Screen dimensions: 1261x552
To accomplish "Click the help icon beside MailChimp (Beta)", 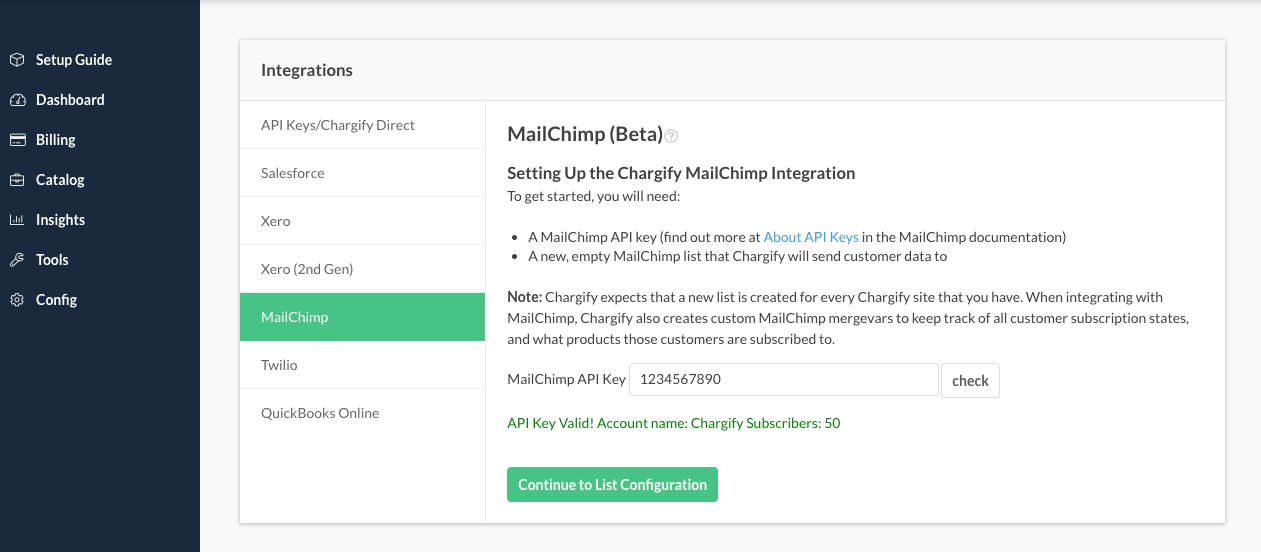I will pos(672,136).
